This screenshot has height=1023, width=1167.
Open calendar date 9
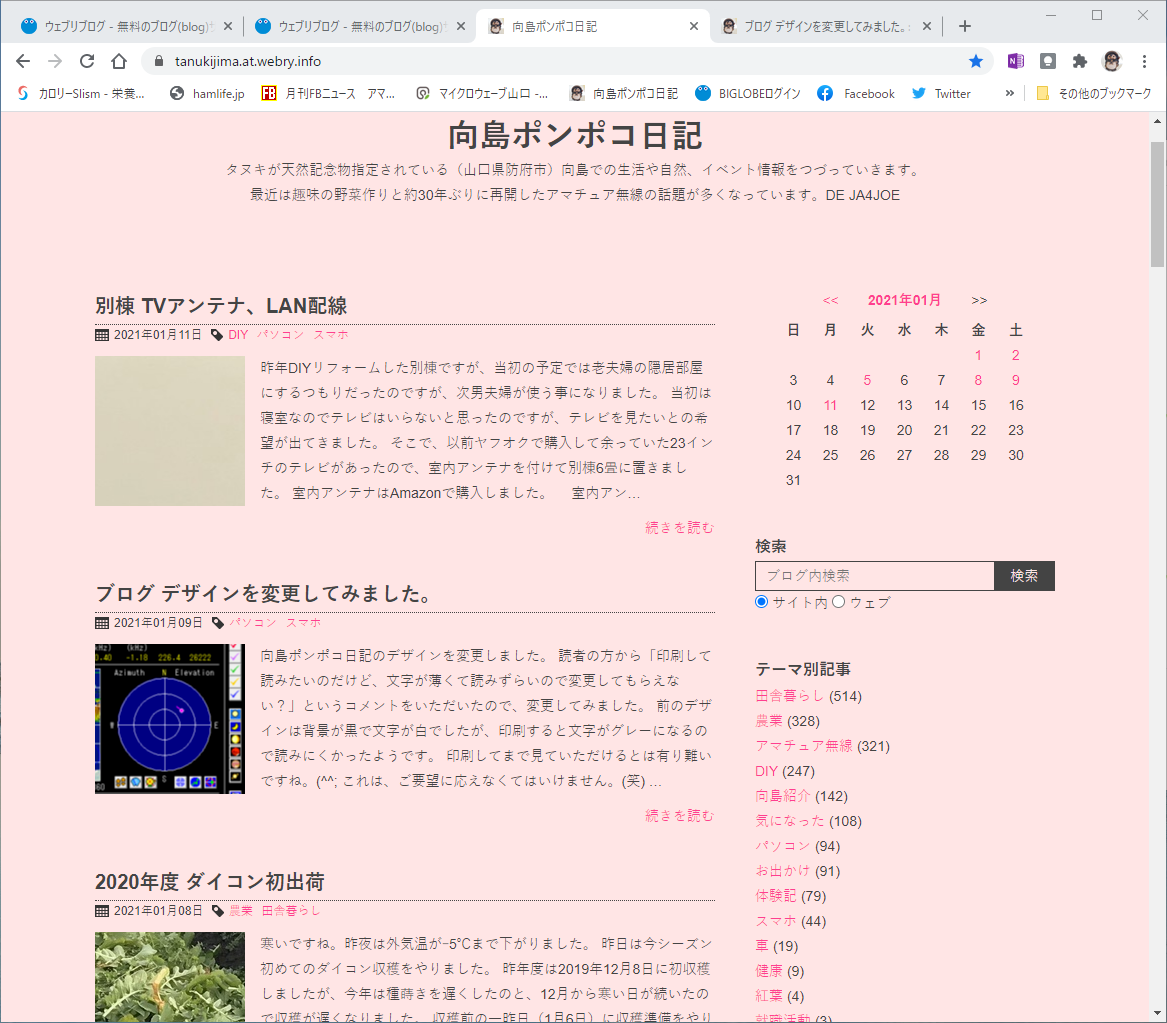1015,380
